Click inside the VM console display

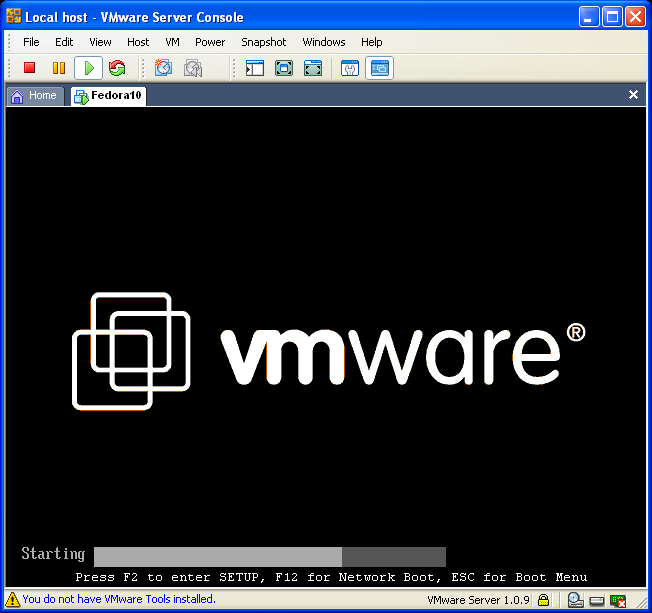(326, 347)
